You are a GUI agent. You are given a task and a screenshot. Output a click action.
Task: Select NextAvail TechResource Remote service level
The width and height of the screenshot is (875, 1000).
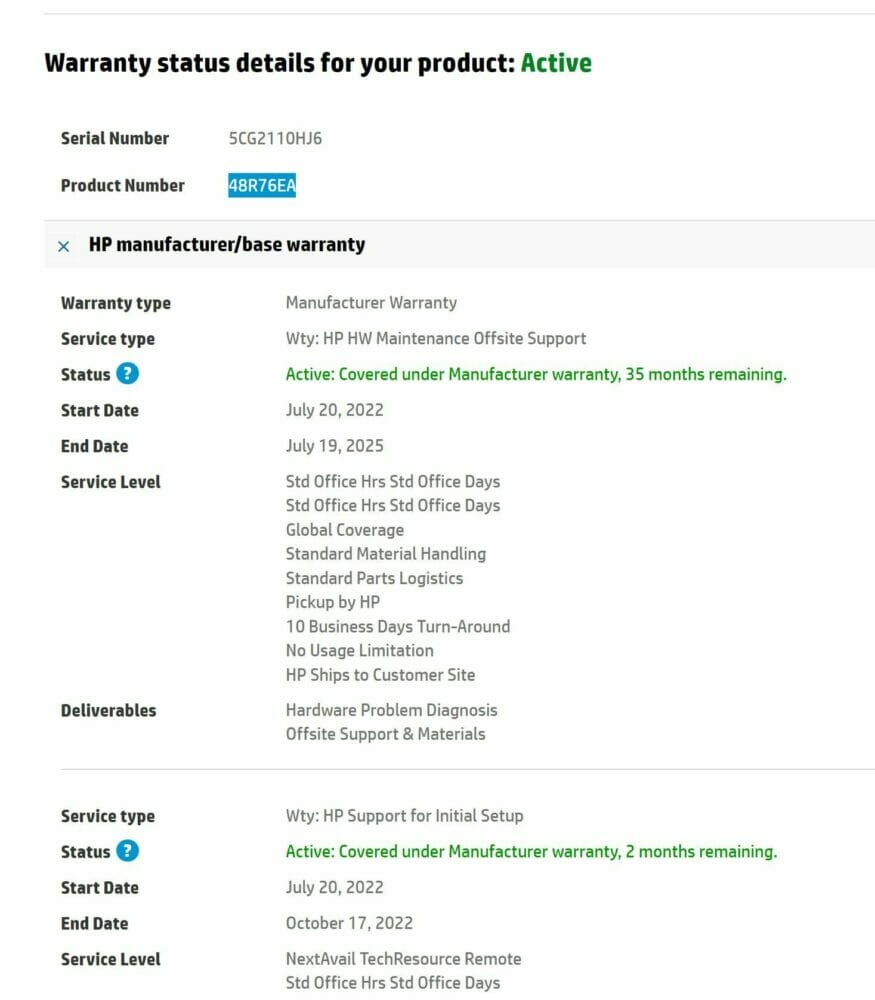point(403,959)
